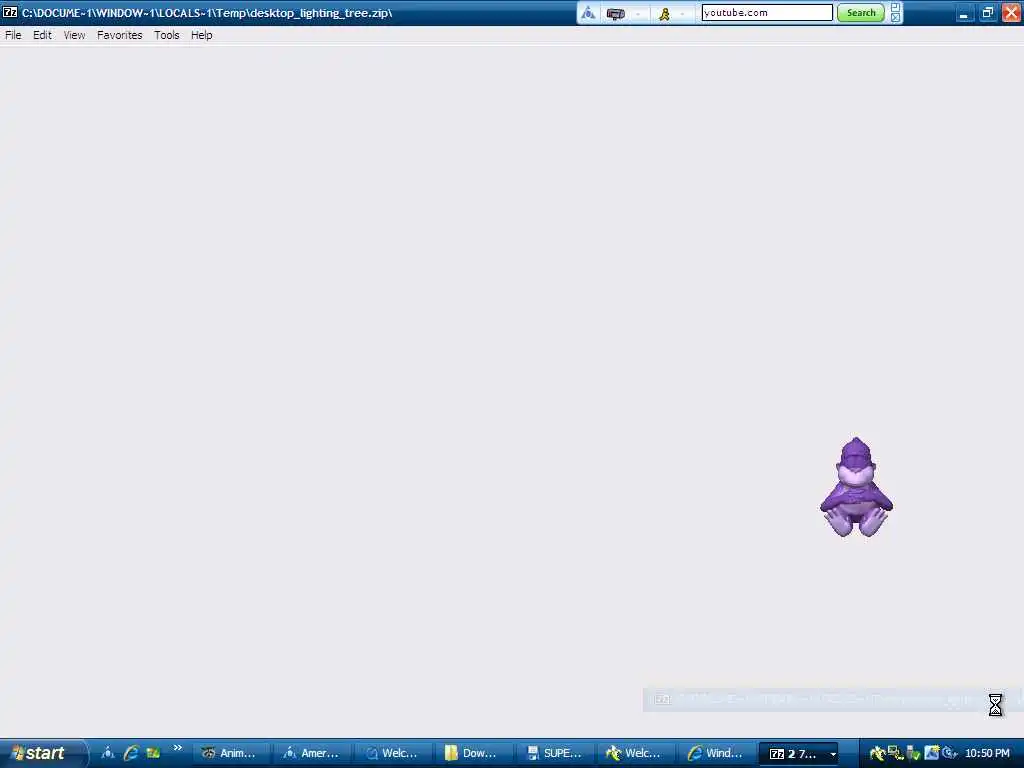Click the webcam icon in title toolbar
Screen dimensions: 1024x768
[616, 13]
